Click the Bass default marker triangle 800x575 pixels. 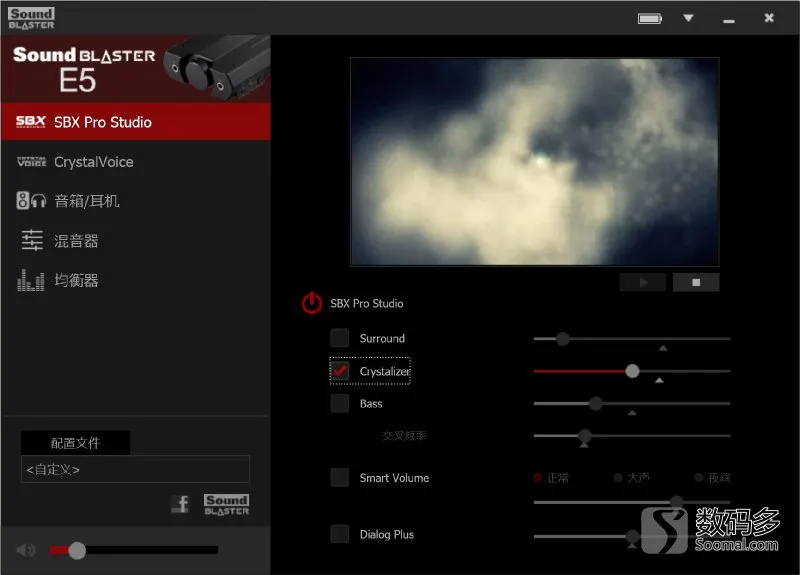[x=632, y=413]
